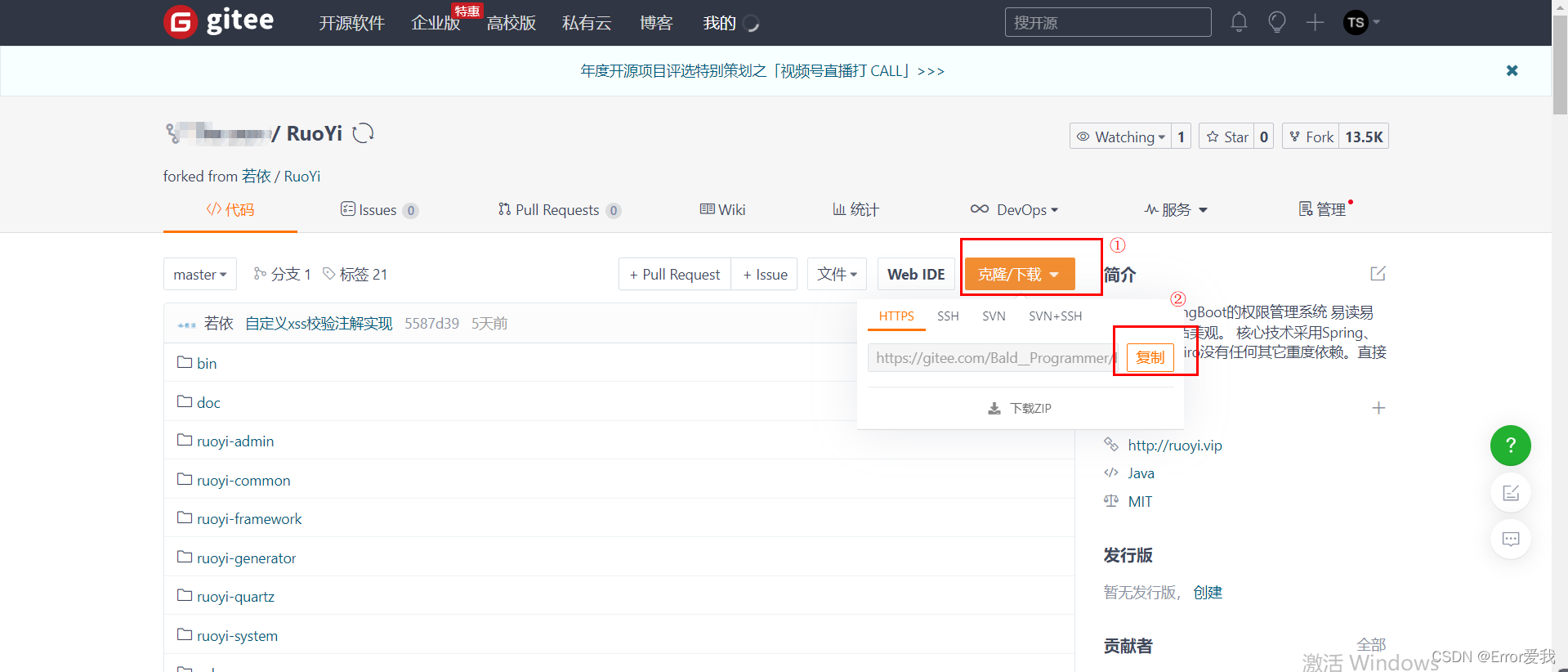Click the link icon beside ruoyi.vip
The width and height of the screenshot is (1568, 672).
pyautogui.click(x=1111, y=444)
